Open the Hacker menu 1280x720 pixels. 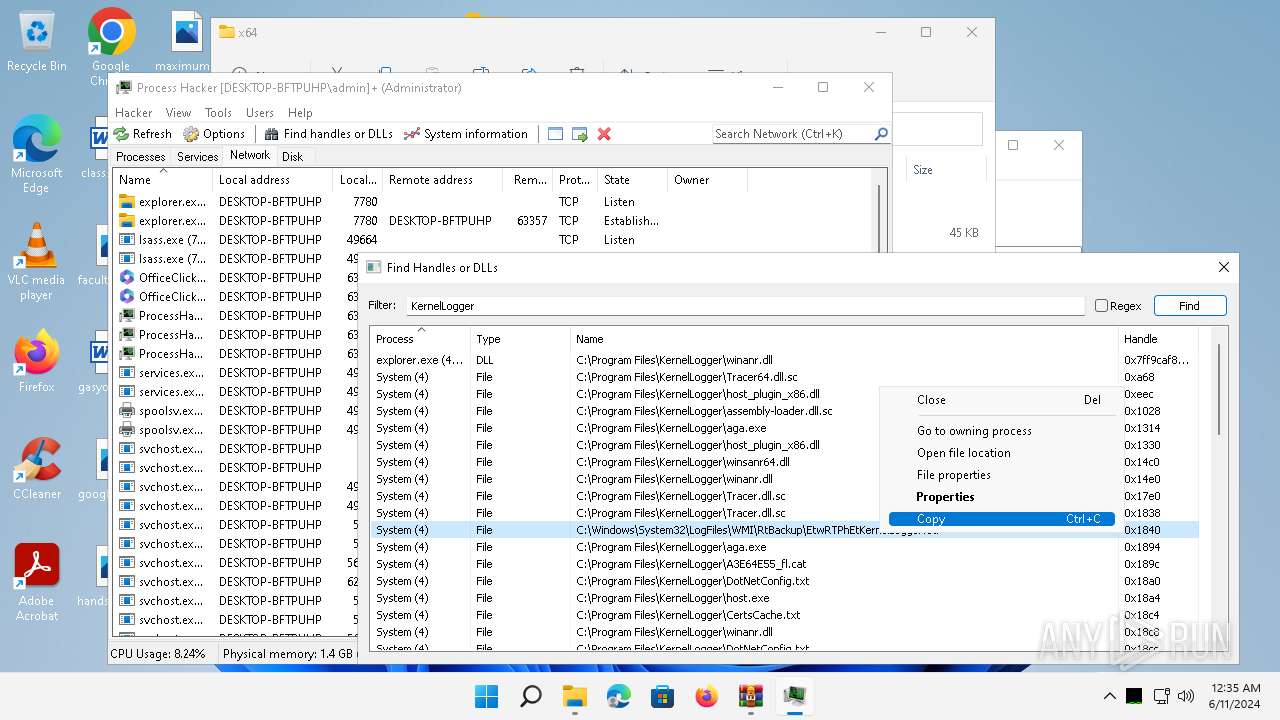pos(134,113)
